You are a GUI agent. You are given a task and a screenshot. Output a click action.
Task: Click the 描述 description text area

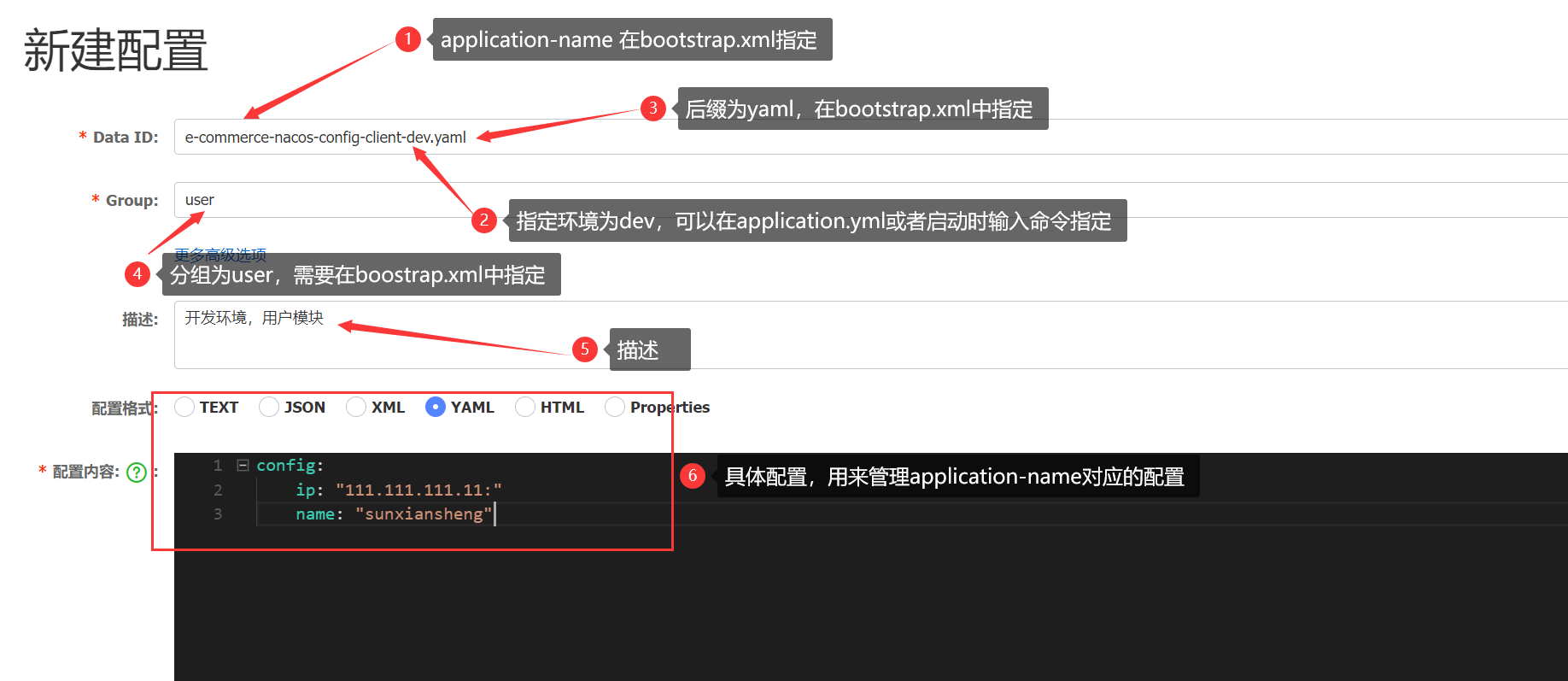[871, 335]
